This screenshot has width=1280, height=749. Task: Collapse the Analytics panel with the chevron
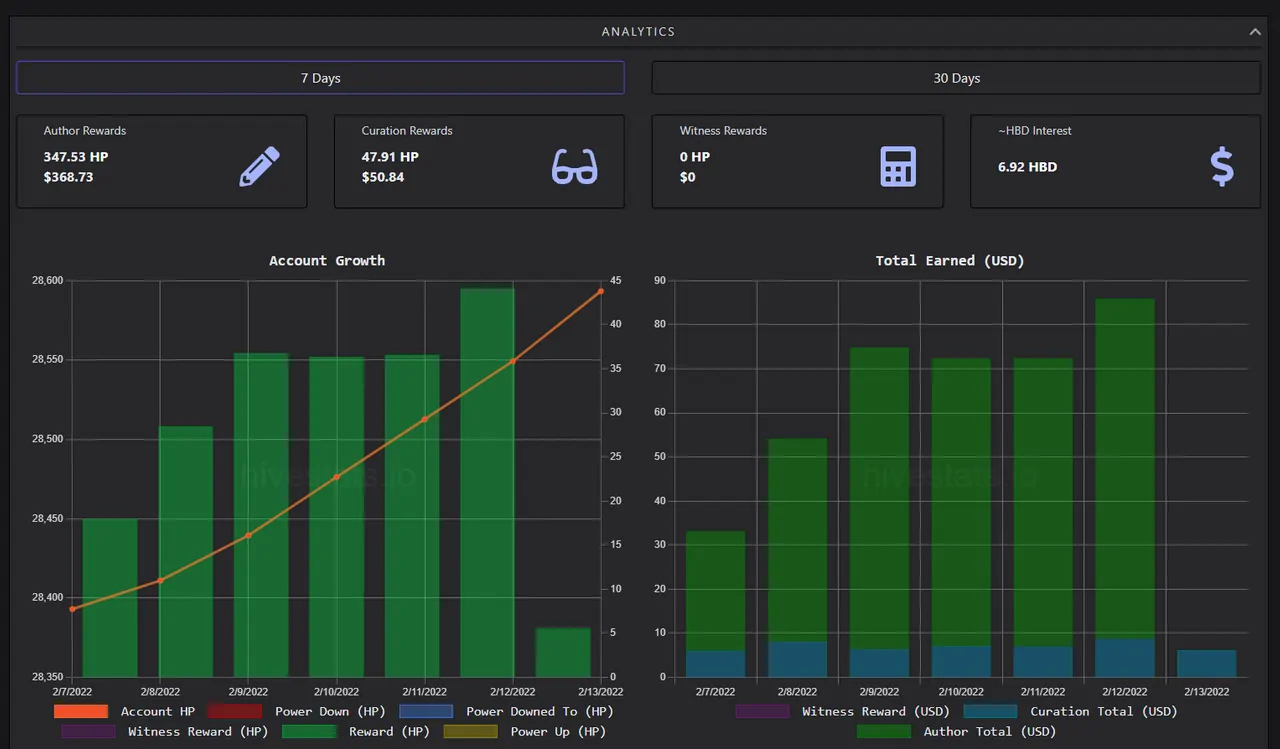point(1255,32)
